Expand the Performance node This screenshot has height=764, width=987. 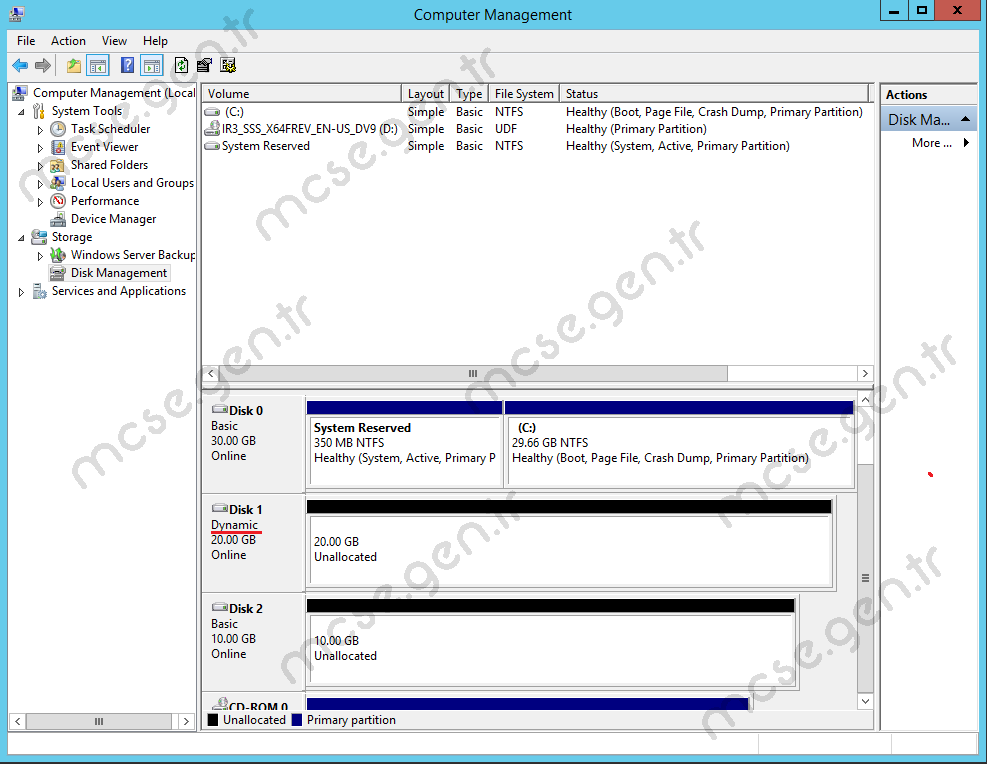click(40, 203)
